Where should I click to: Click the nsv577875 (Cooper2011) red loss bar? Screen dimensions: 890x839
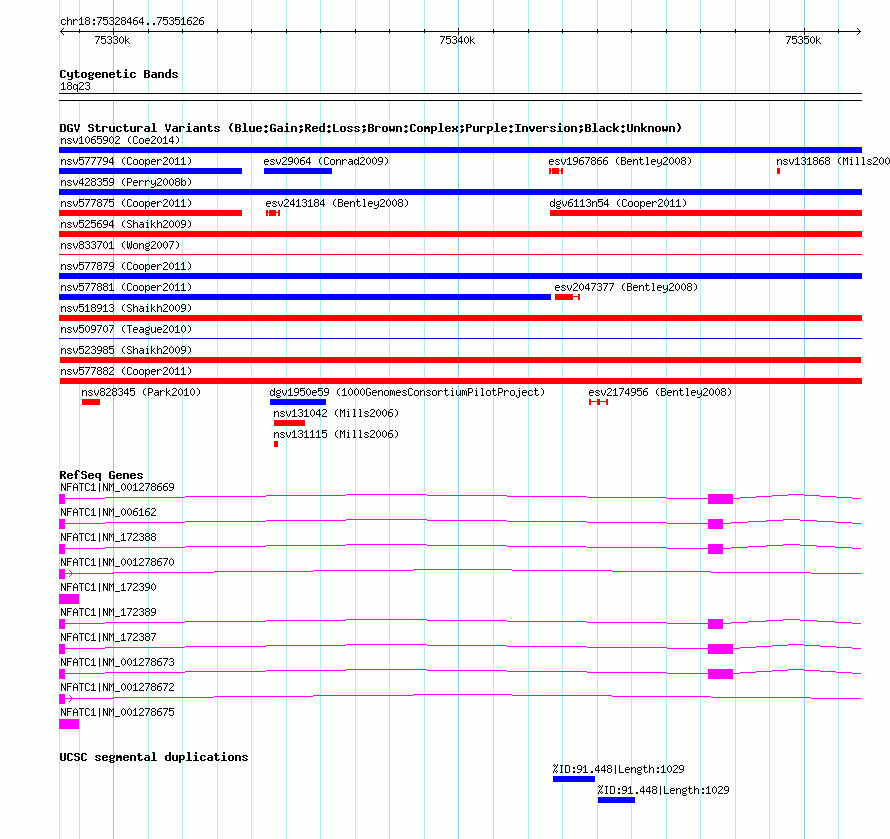point(150,213)
